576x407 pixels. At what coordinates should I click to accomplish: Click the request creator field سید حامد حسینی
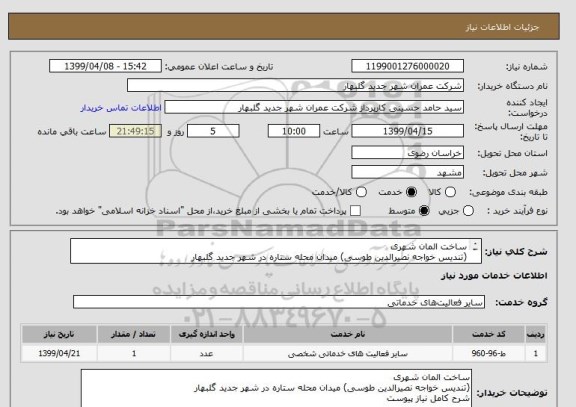pyautogui.click(x=314, y=108)
